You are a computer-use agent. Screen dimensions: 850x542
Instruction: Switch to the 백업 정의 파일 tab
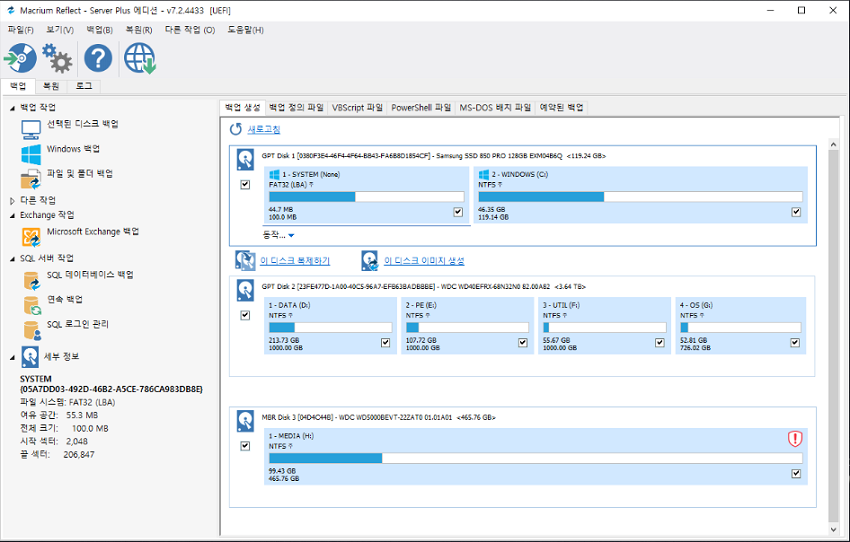click(x=296, y=107)
